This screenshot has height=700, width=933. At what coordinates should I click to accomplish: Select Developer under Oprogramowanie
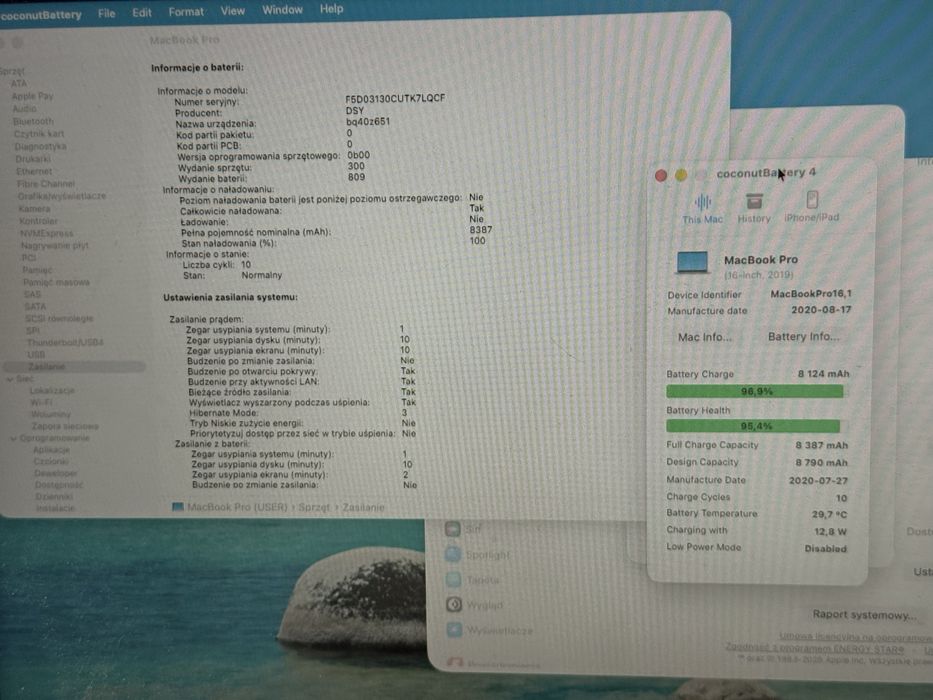(56, 473)
